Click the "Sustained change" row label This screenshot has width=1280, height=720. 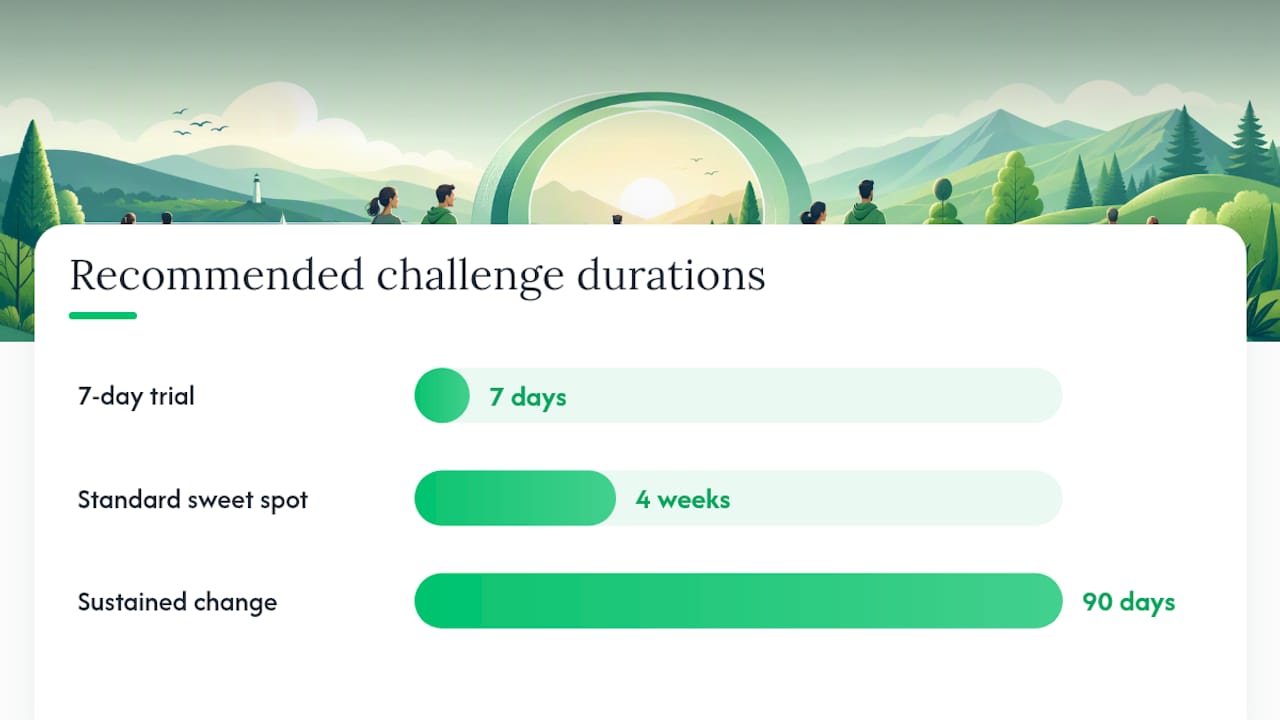(x=177, y=602)
